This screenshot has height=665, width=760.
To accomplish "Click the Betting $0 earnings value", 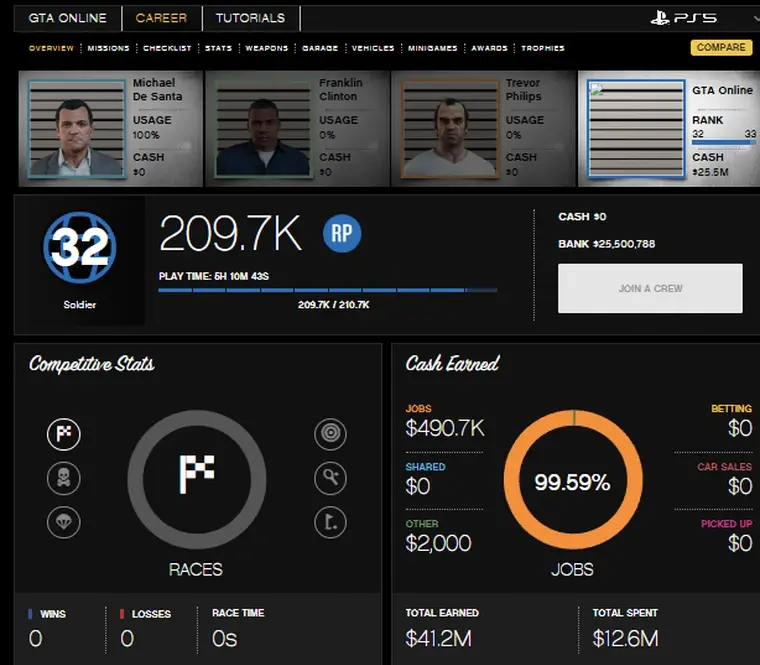I will 740,428.
